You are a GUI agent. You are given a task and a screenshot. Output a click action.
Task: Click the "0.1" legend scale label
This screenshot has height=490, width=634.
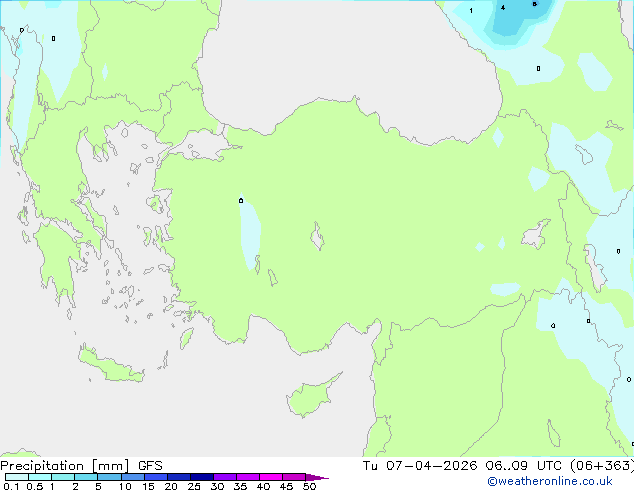[11, 486]
